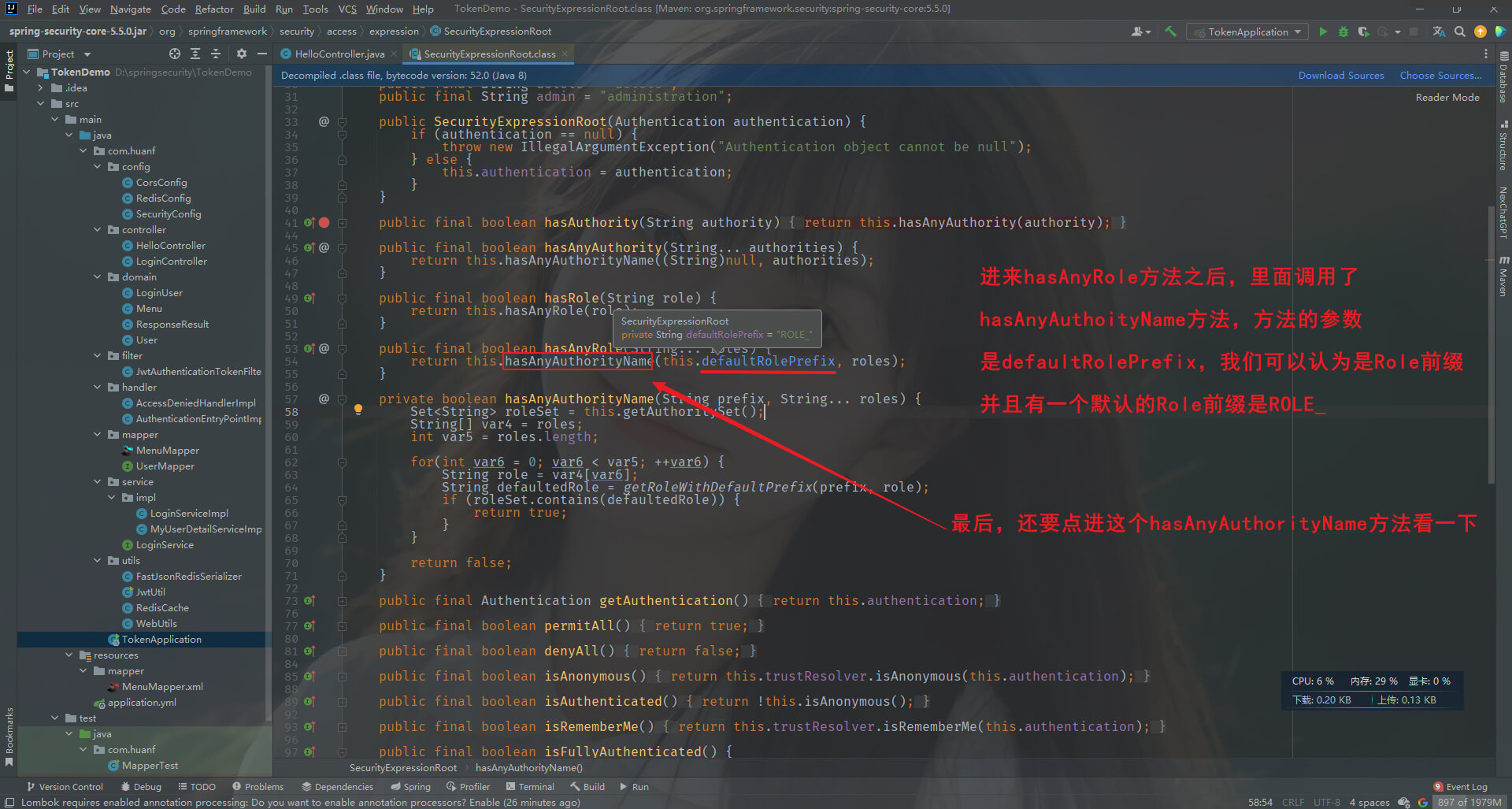
Task: Open the Terminal tool window tab
Action: tap(530, 786)
